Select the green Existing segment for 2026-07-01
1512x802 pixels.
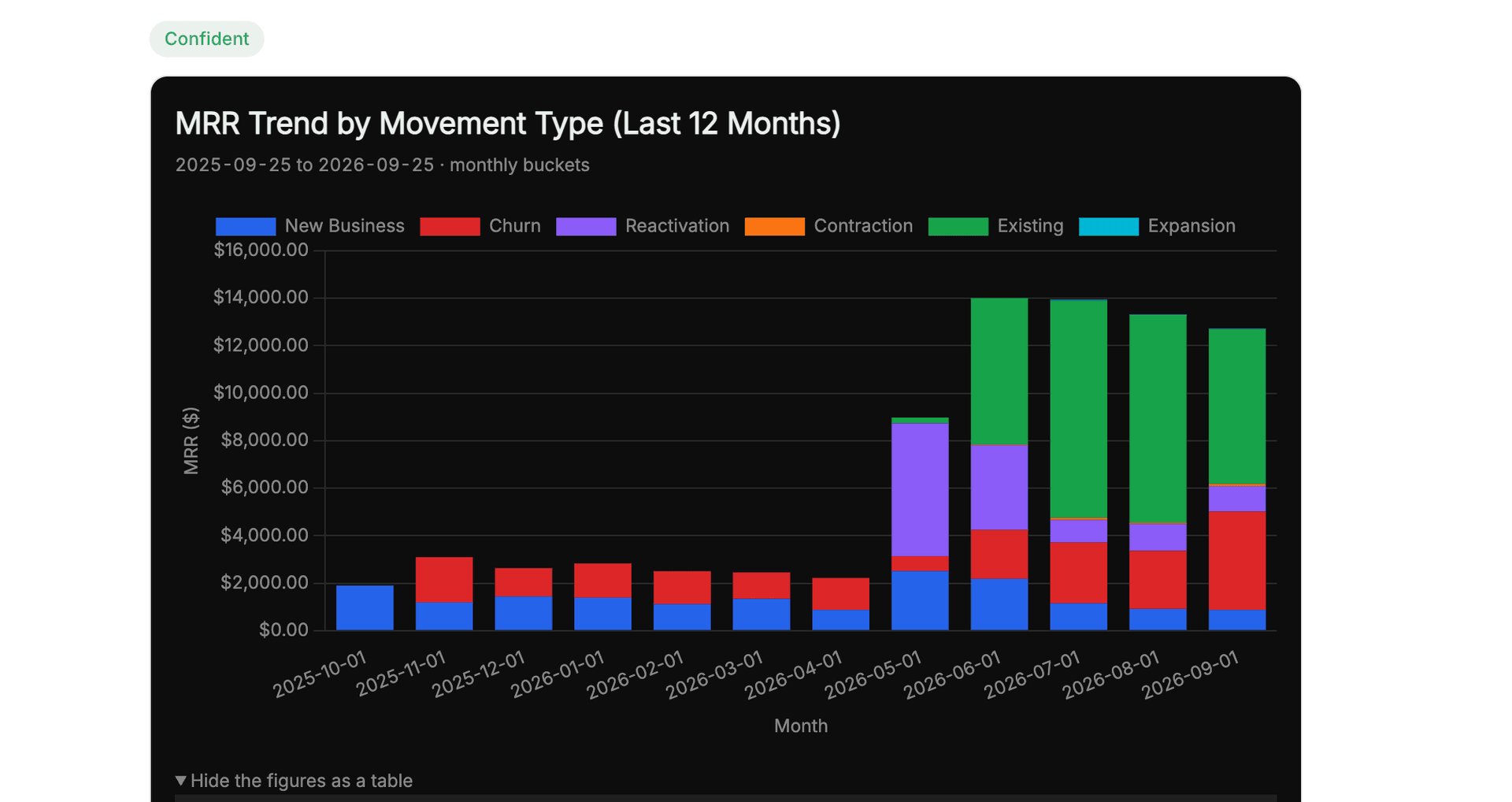pyautogui.click(x=1079, y=409)
